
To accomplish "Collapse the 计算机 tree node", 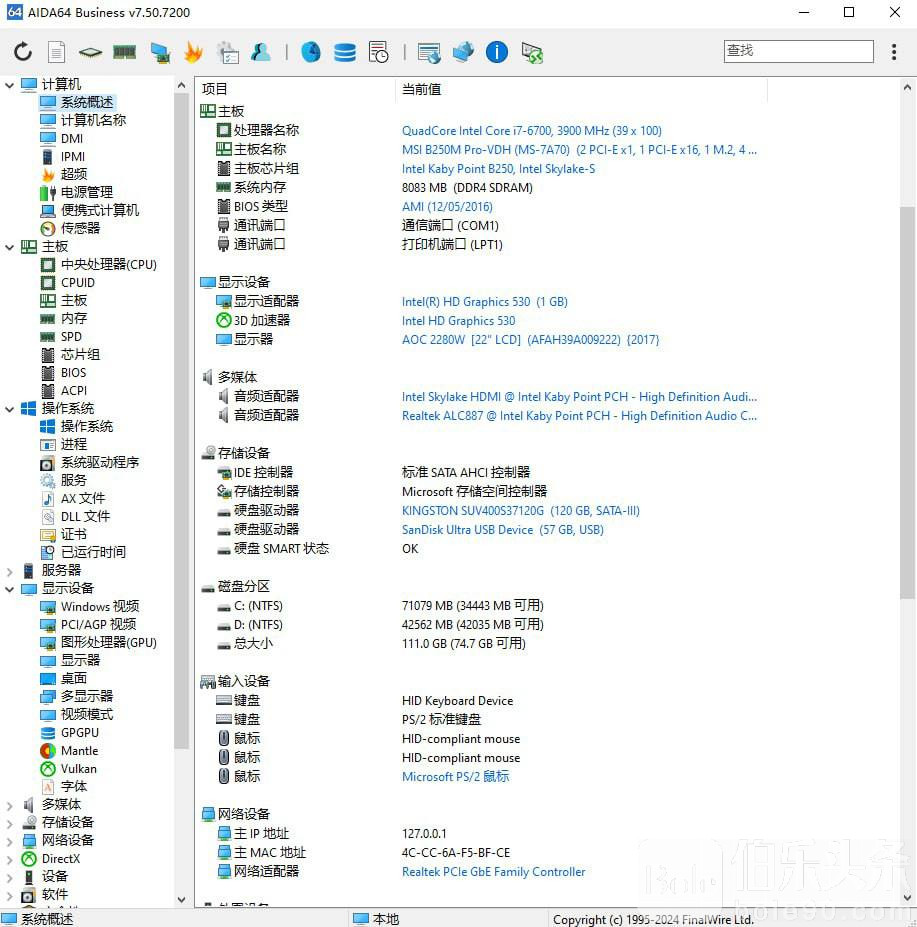I will [10, 85].
